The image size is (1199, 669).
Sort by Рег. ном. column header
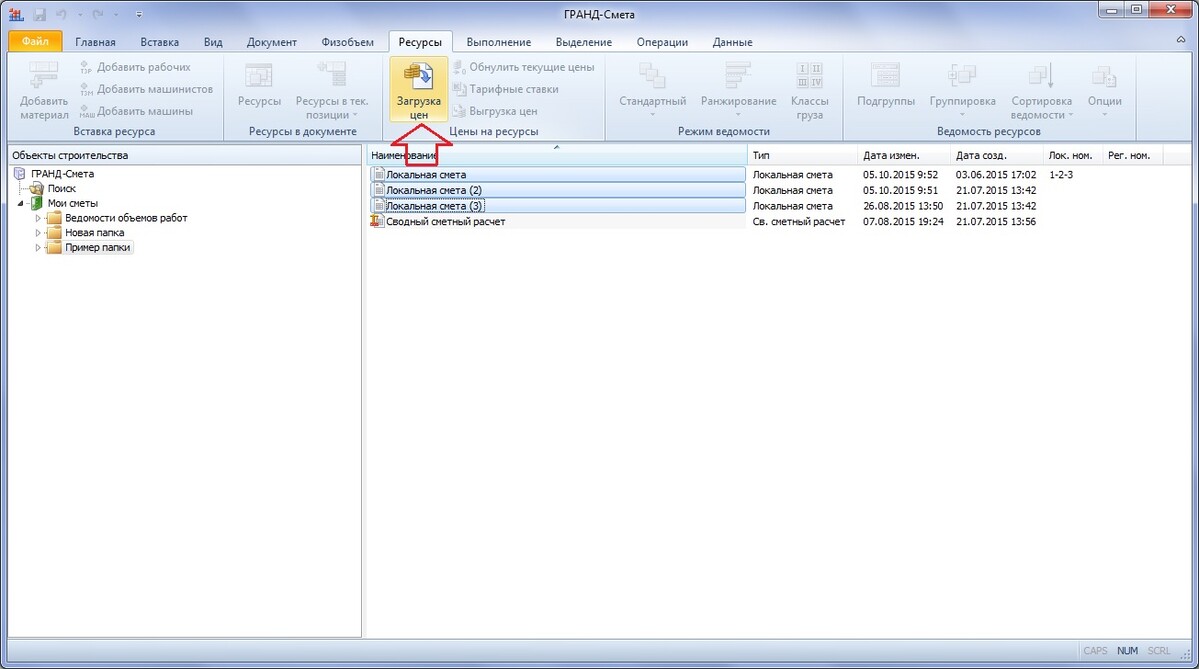coord(1132,155)
